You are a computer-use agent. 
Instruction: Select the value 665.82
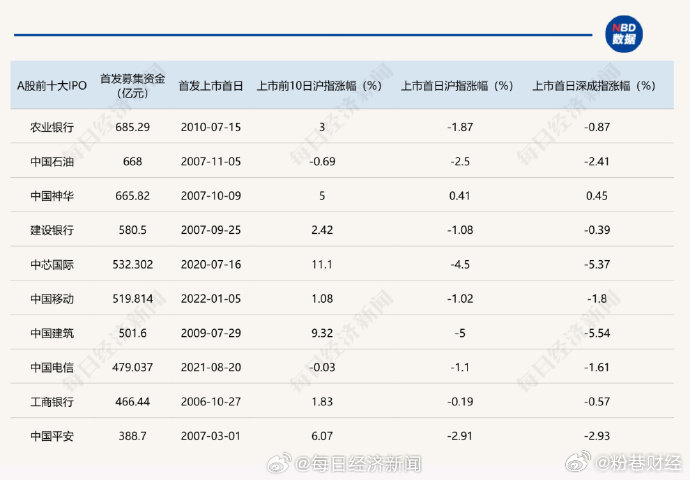point(132,196)
